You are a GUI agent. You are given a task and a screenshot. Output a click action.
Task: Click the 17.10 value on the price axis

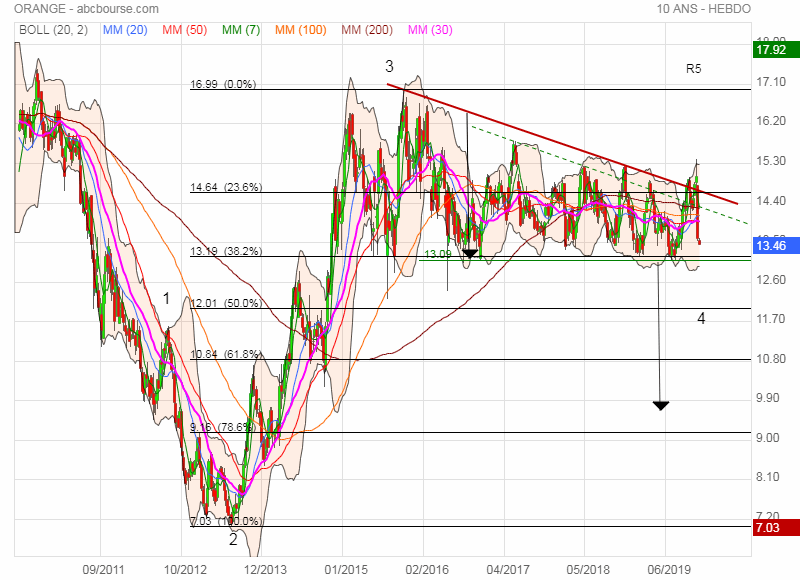pyautogui.click(x=771, y=82)
